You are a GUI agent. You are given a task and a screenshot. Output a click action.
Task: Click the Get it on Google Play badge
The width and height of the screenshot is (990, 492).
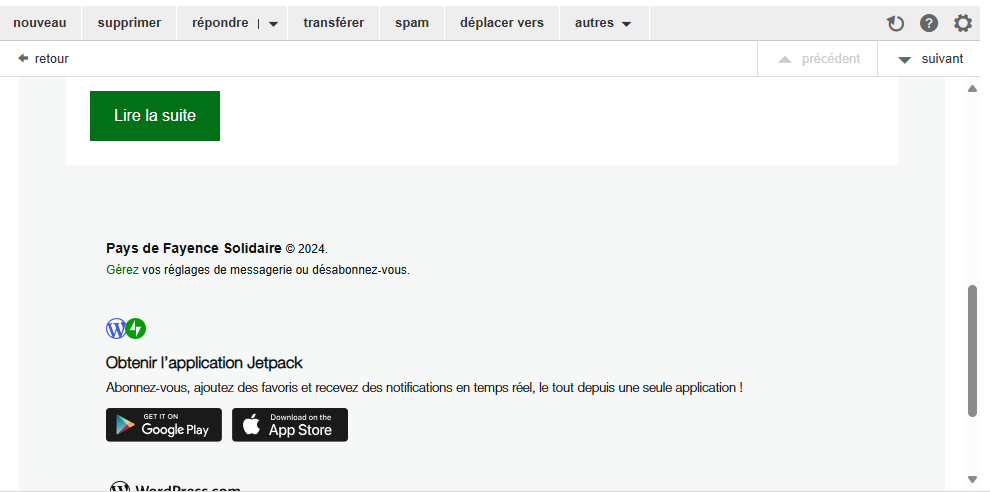pos(164,425)
